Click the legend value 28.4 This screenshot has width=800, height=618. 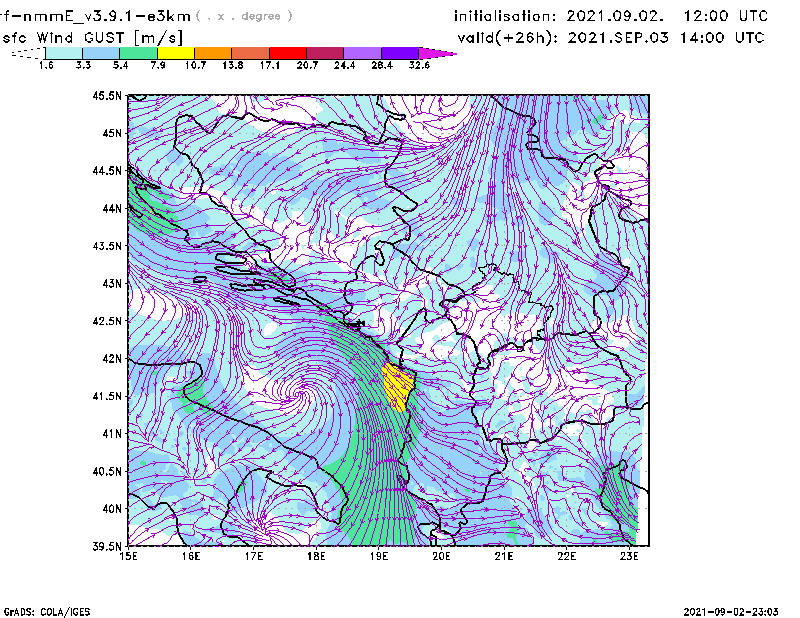coord(382,65)
